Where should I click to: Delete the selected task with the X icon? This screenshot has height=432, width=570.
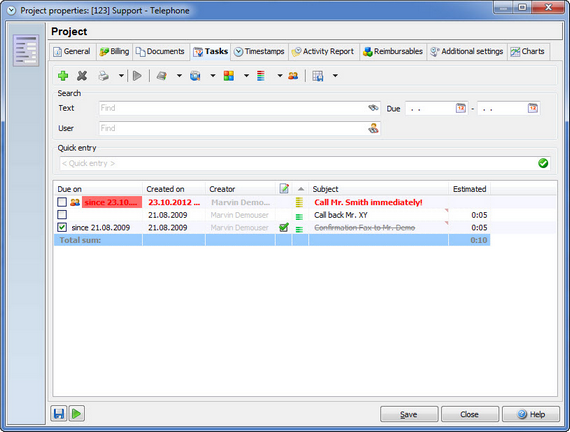[x=82, y=76]
